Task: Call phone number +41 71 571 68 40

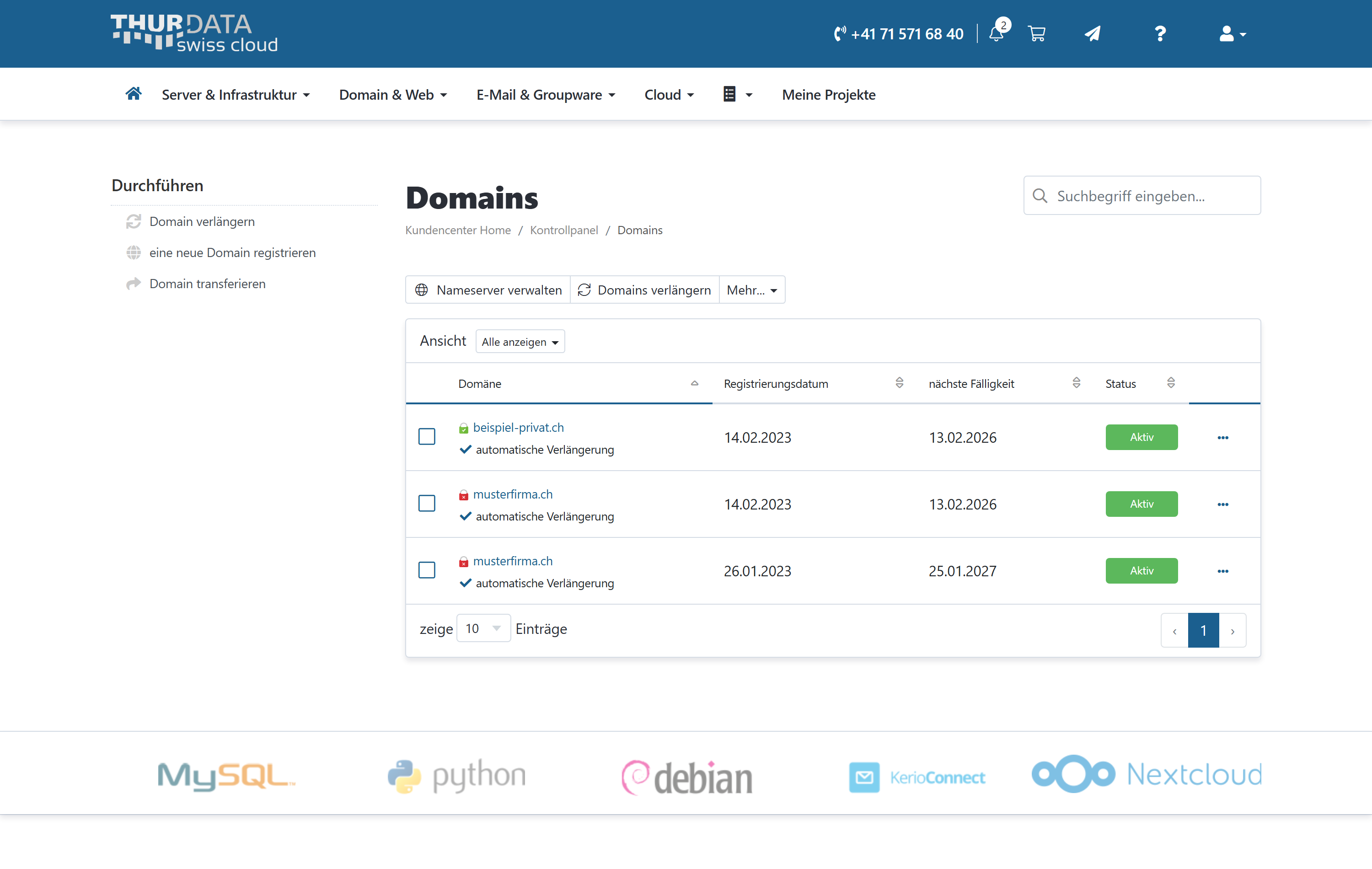Action: [x=899, y=34]
